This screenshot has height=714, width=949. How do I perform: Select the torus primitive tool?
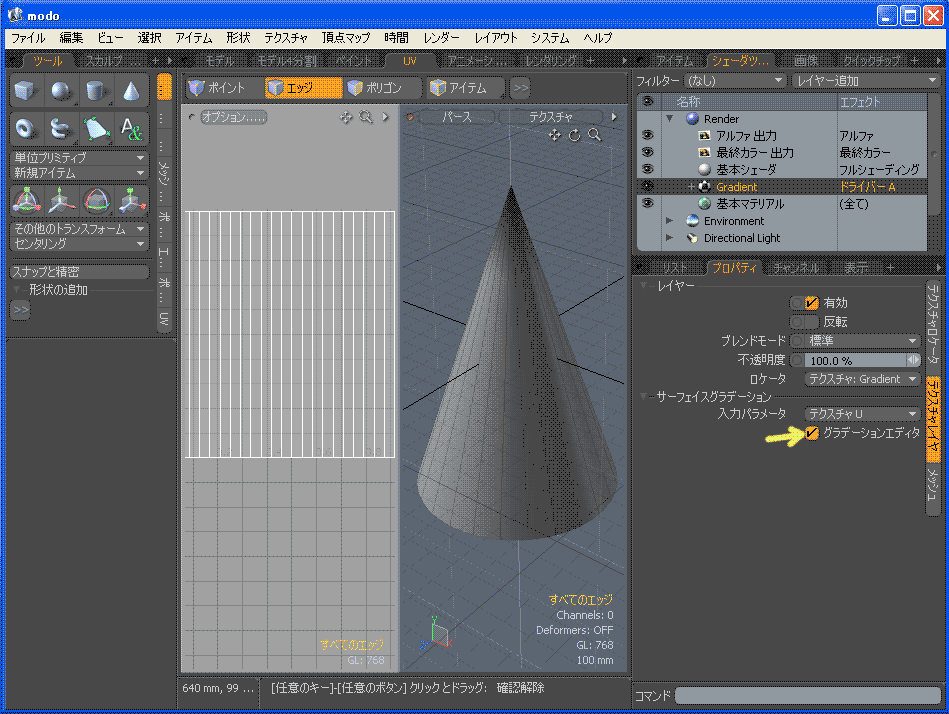[x=25, y=128]
